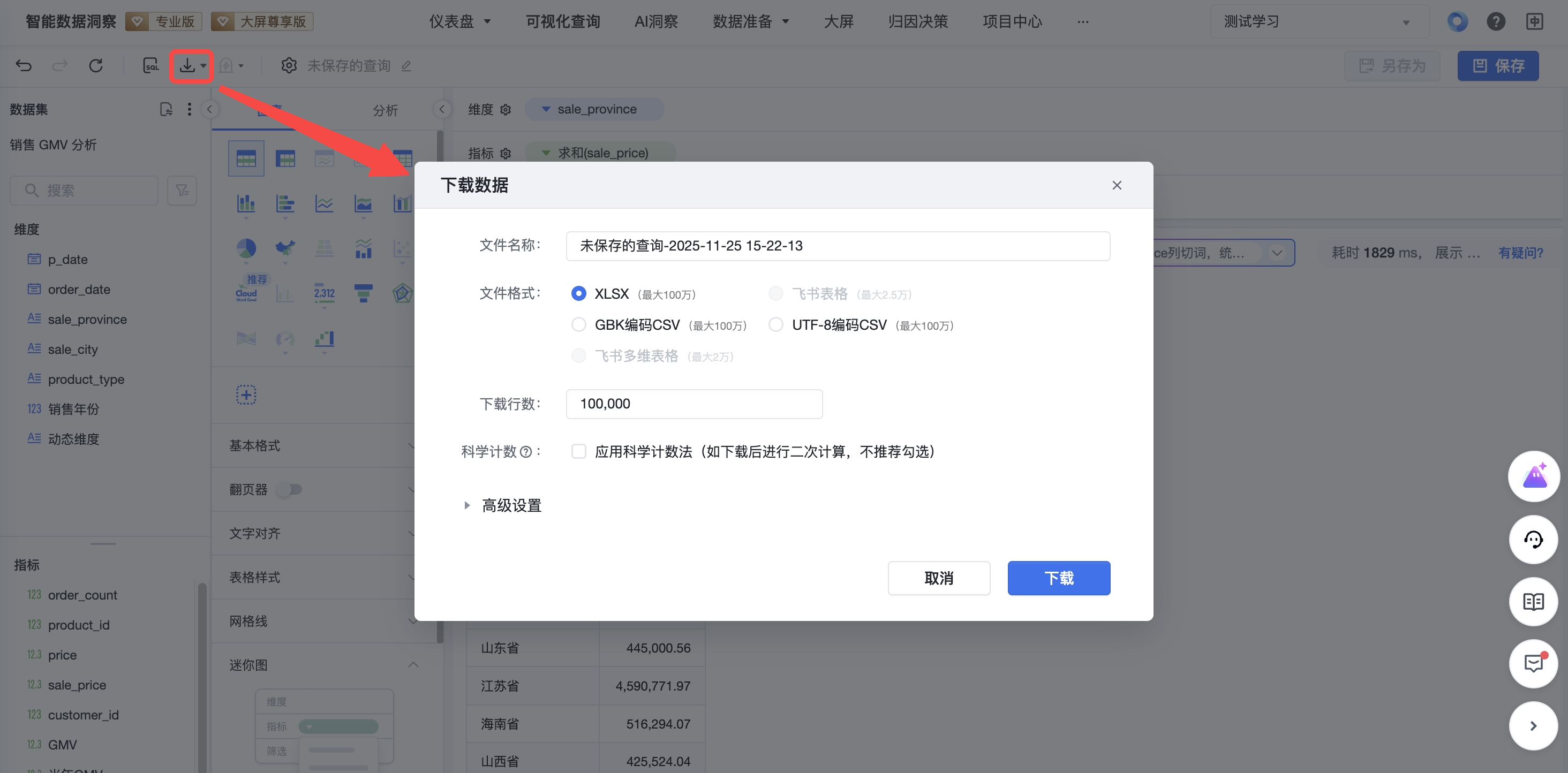
Task: Select the pie chart type icon
Action: [x=246, y=248]
